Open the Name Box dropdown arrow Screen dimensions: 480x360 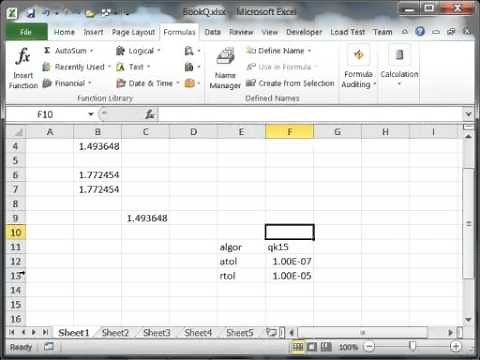(x=91, y=115)
